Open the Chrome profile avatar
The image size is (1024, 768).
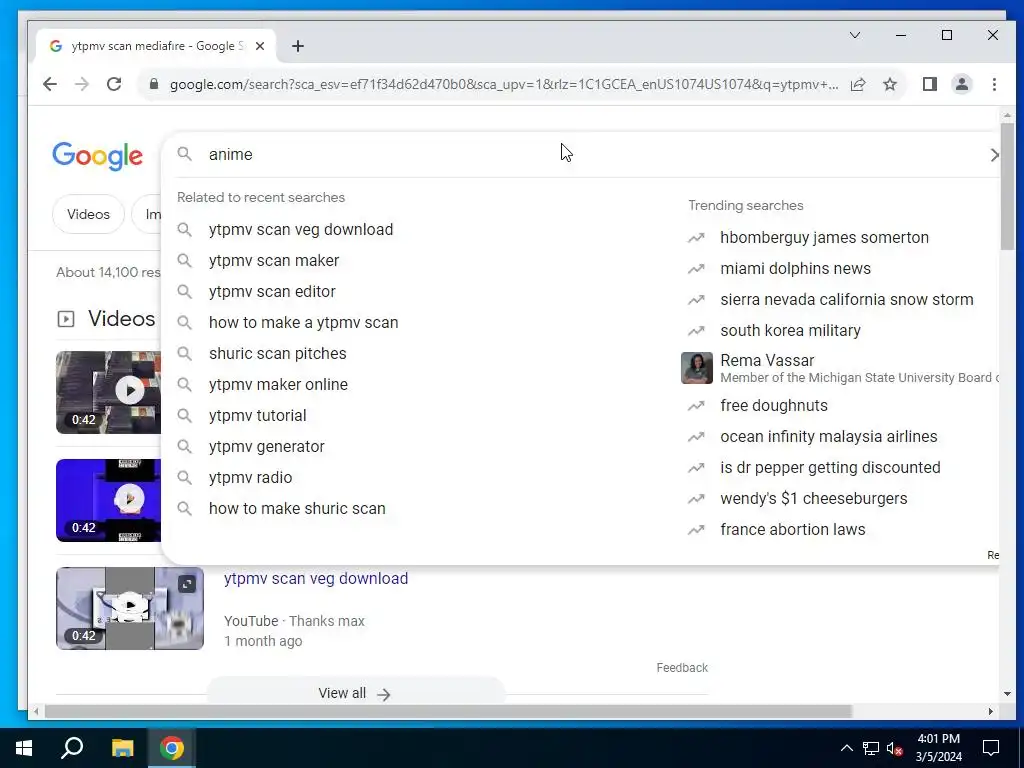pos(962,84)
